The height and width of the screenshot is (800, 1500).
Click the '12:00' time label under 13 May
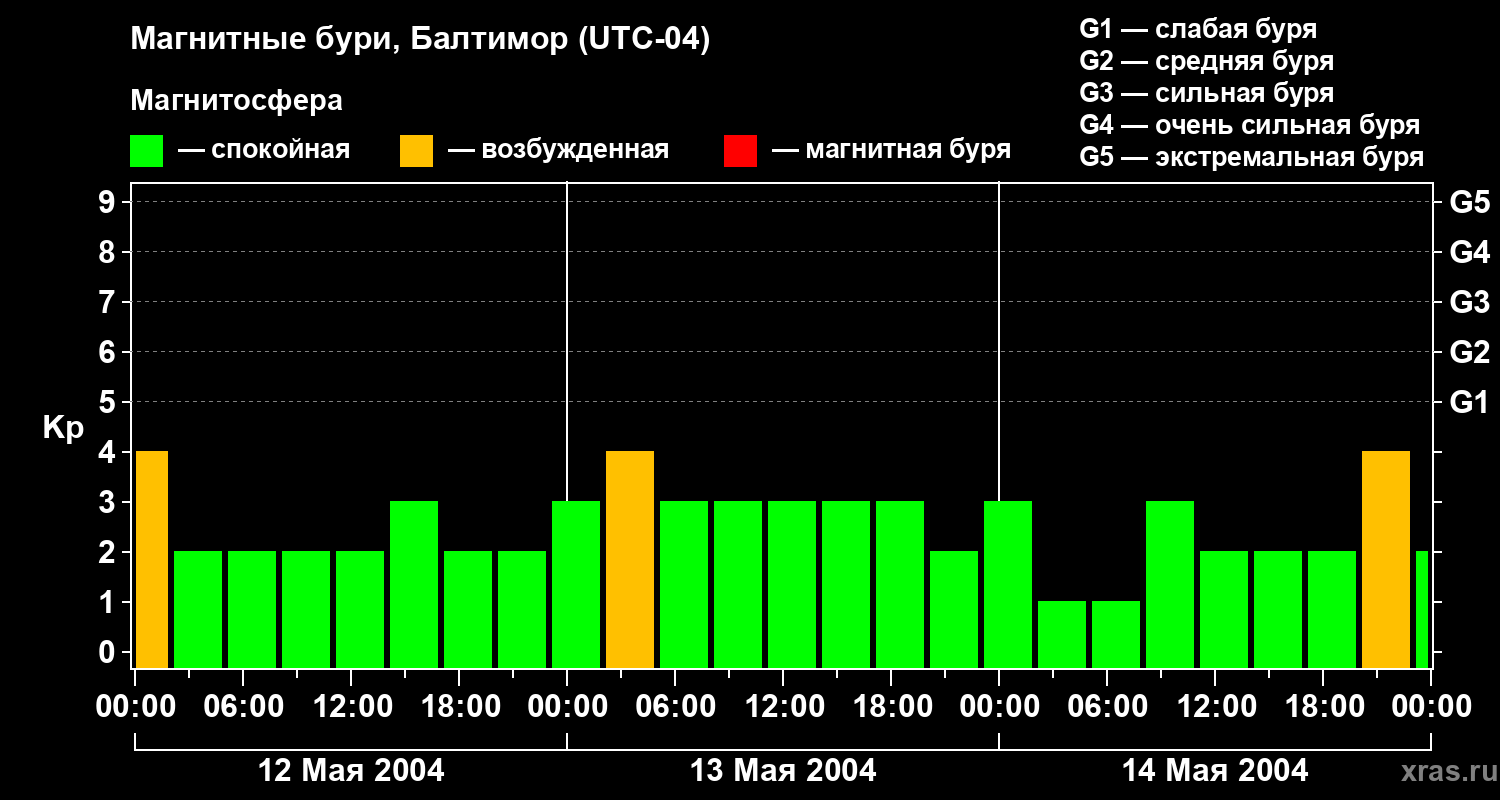click(783, 707)
